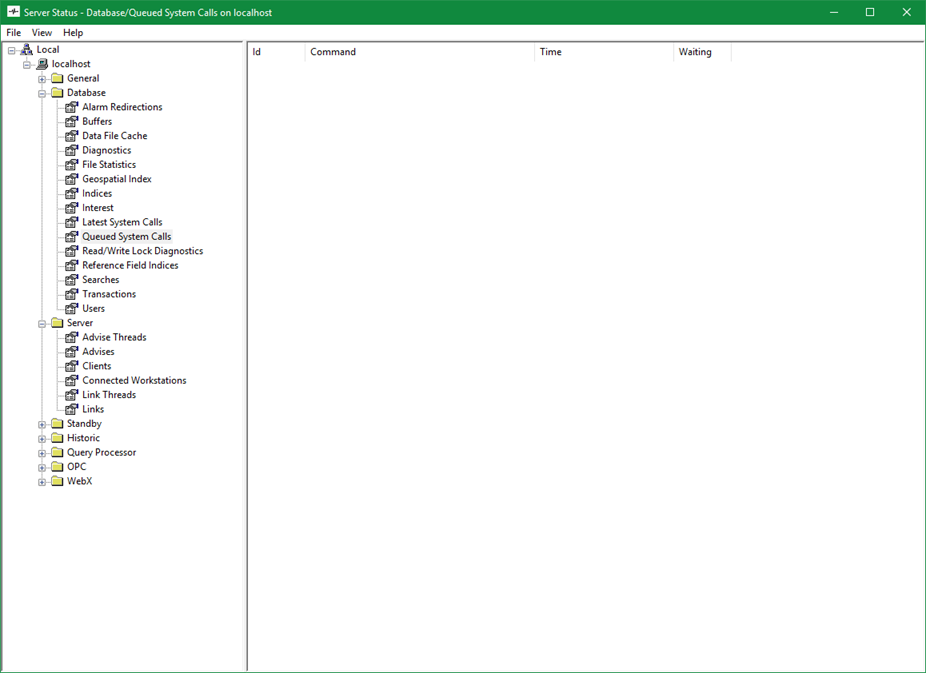Collapse the Server folder node

coord(42,323)
